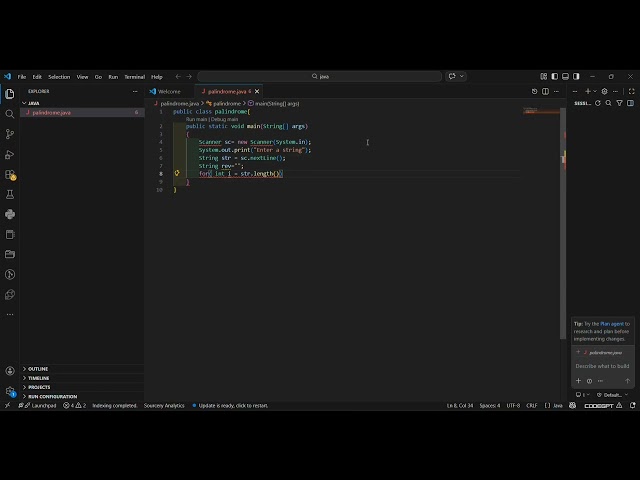Click the editor vertical scrollbar
This screenshot has height=480, width=640.
point(563,224)
